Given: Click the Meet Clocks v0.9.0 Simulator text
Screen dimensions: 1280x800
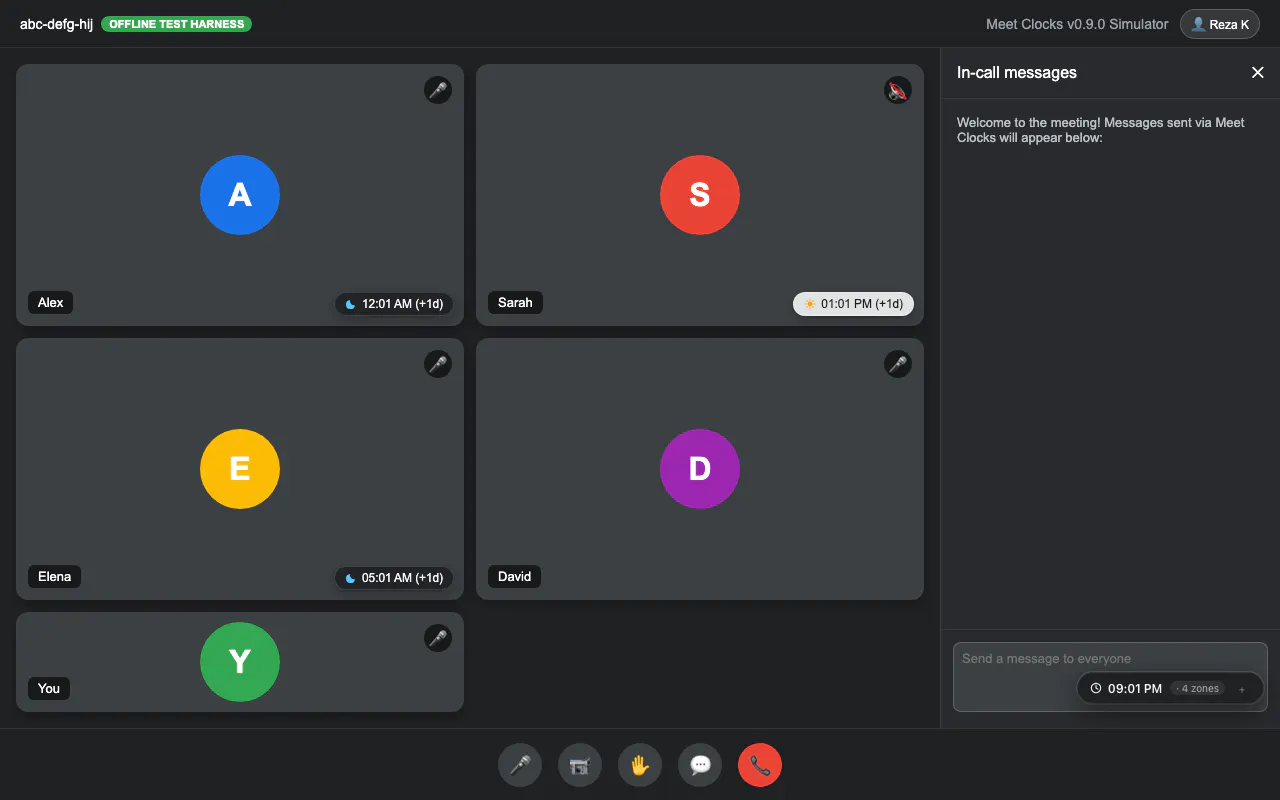Looking at the screenshot, I should point(1077,24).
